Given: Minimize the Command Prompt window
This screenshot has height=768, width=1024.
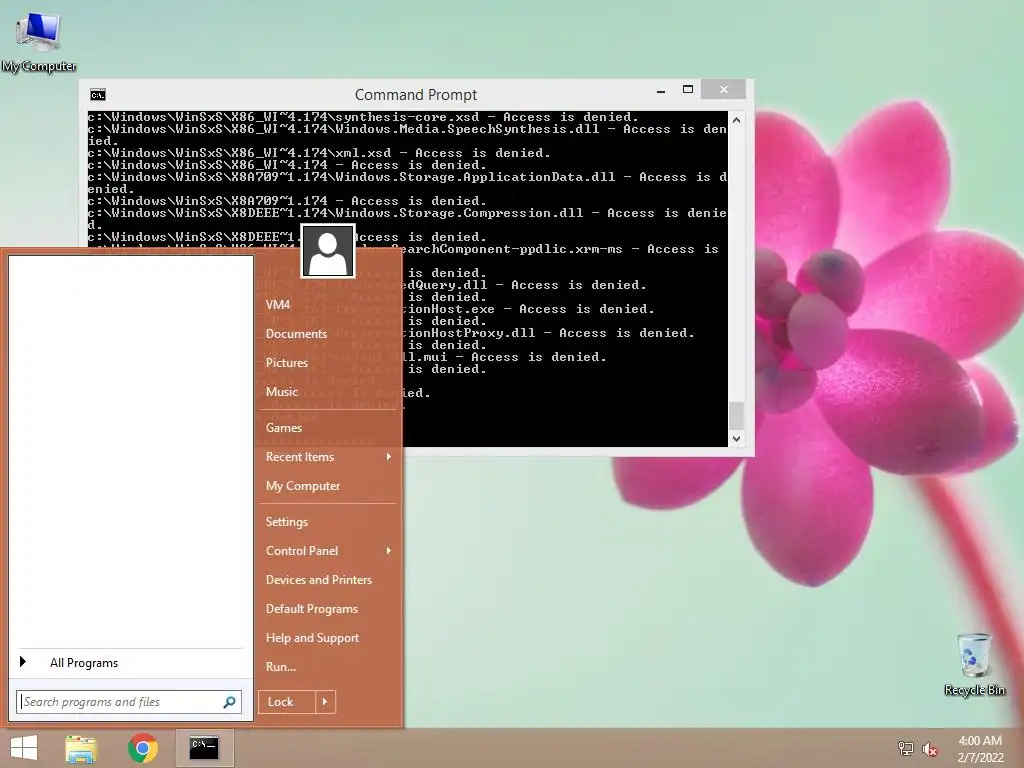Looking at the screenshot, I should pos(661,91).
